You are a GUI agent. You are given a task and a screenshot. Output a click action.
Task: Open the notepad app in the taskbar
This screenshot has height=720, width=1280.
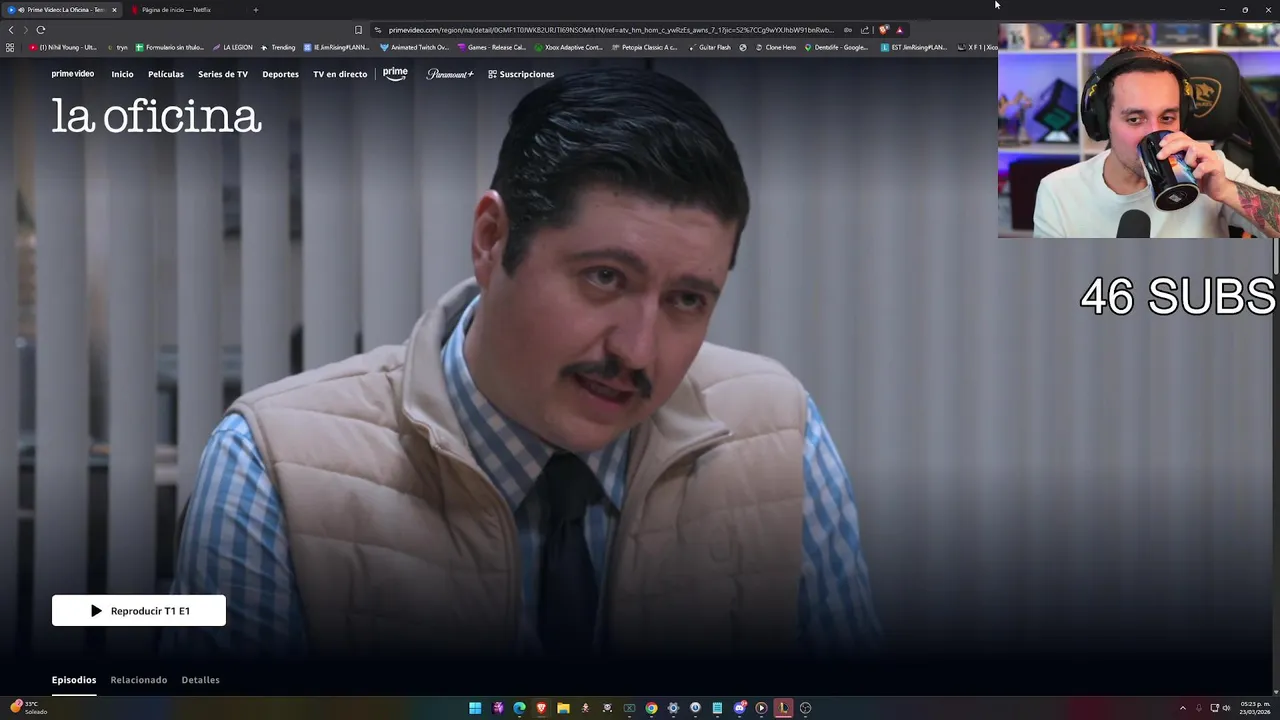(717, 708)
